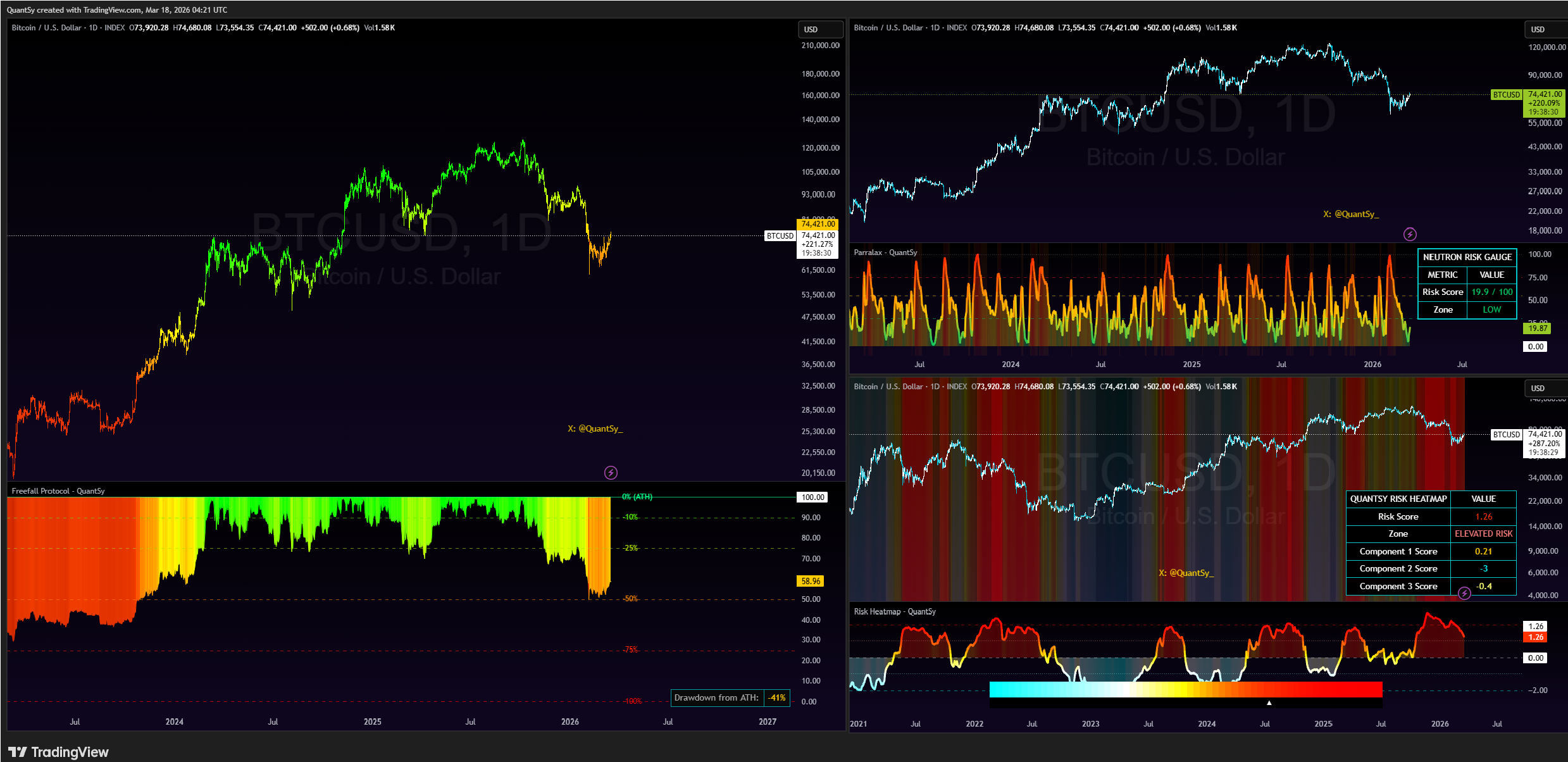1568x762 pixels.
Task: Click the heatmap Risk Score value 1.26
Action: coord(1483,516)
